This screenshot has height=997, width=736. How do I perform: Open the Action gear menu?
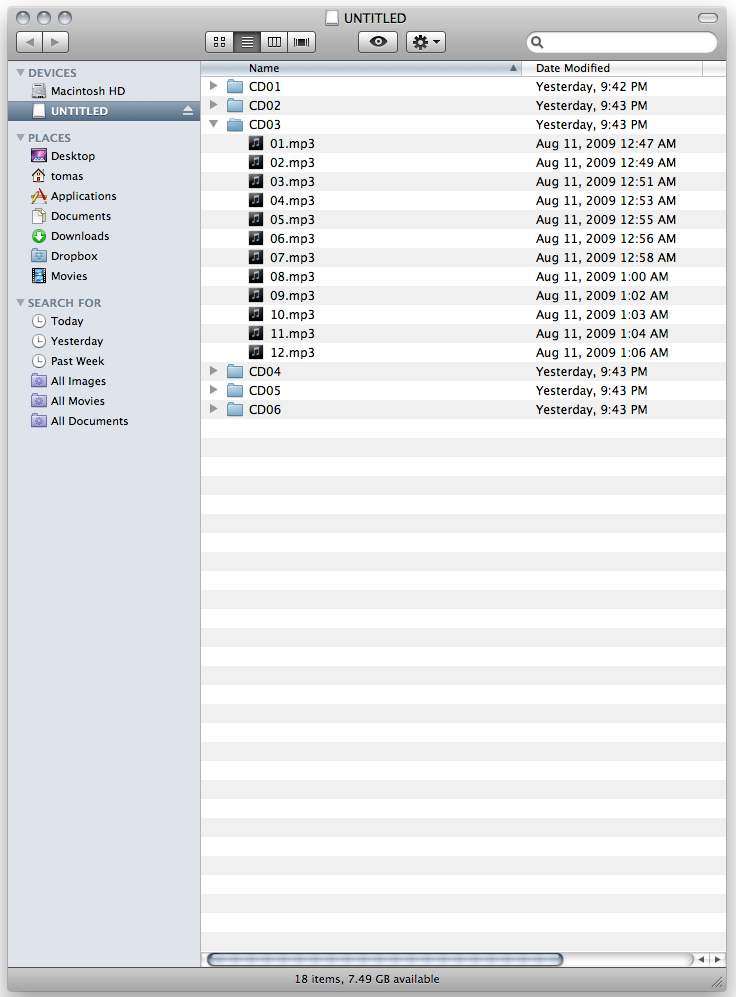click(x=426, y=42)
